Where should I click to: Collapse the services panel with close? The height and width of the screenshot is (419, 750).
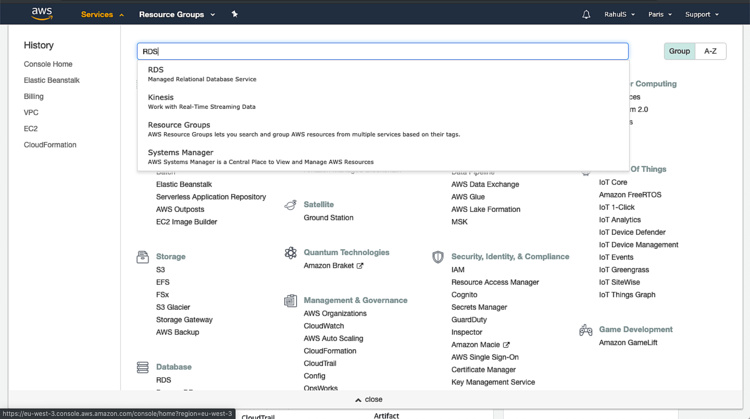coord(368,399)
